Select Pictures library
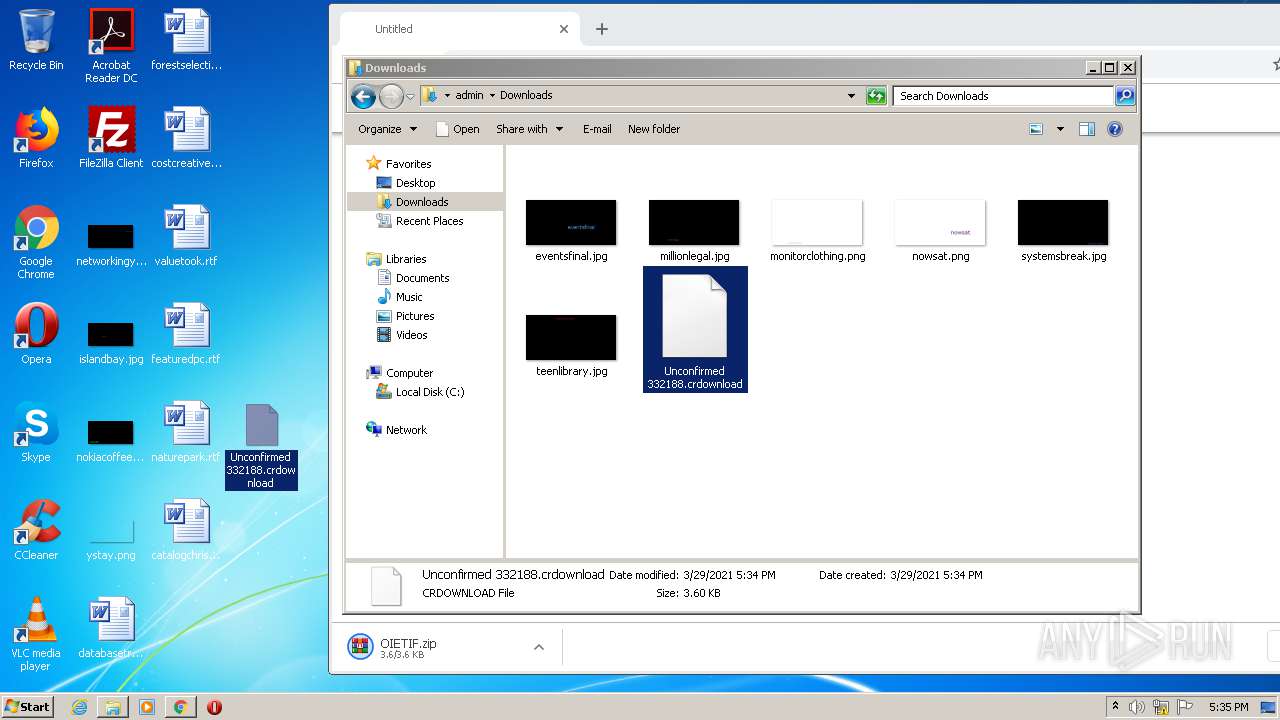 pyautogui.click(x=414, y=316)
